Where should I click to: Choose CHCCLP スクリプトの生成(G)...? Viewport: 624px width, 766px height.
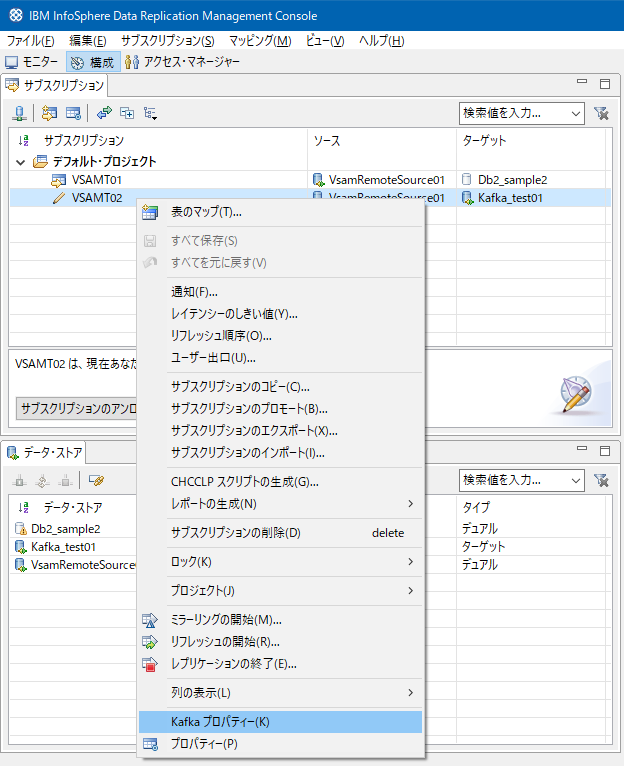pos(280,482)
